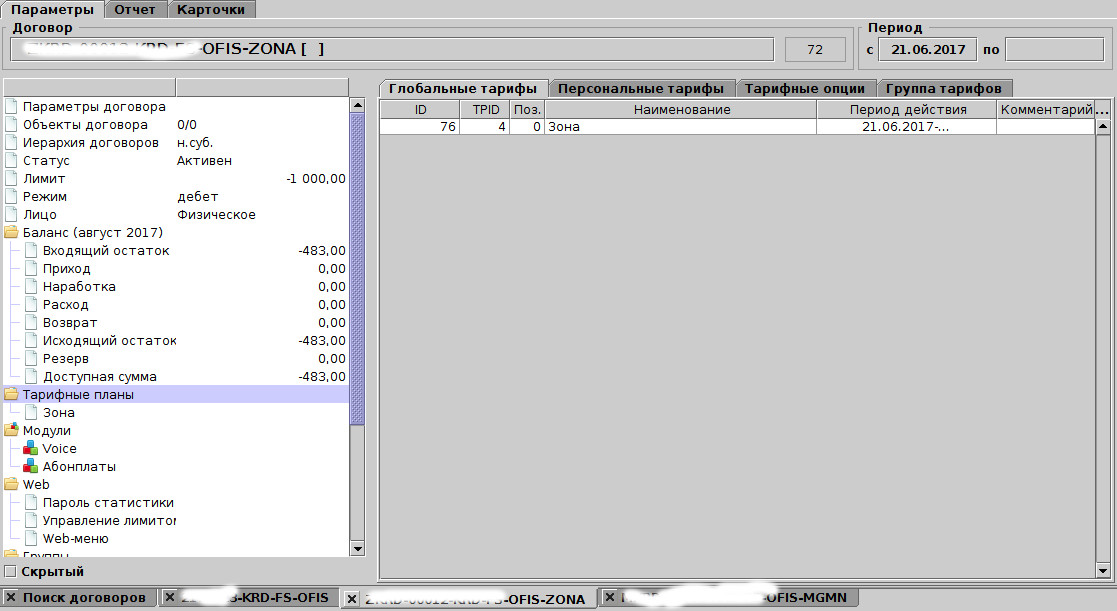Close the OFIS-MGMN tab with X icon

[609, 598]
